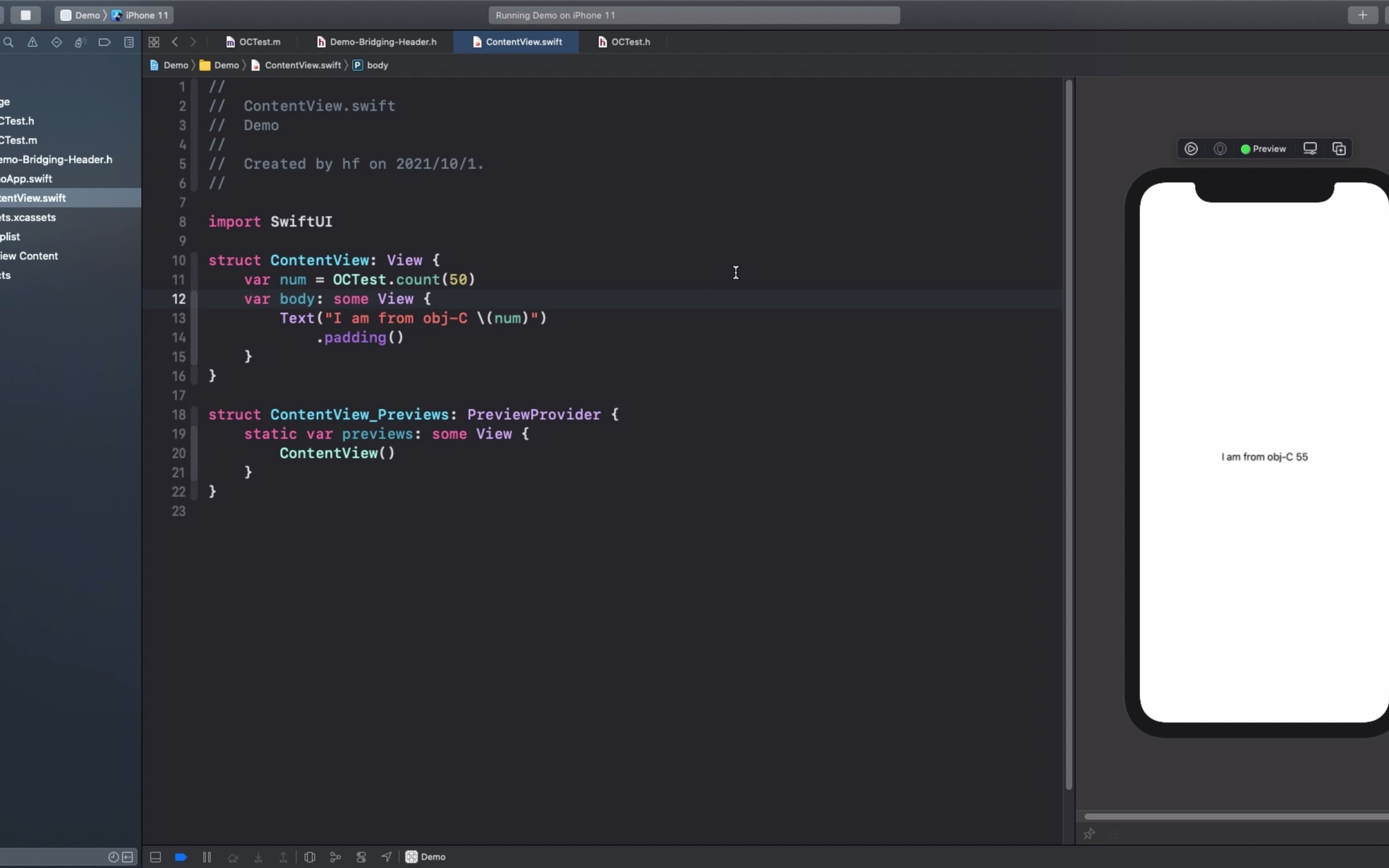Screen dimensions: 1389x868
Task: Open the Breakpoint navigator tag icon
Action: point(104,42)
